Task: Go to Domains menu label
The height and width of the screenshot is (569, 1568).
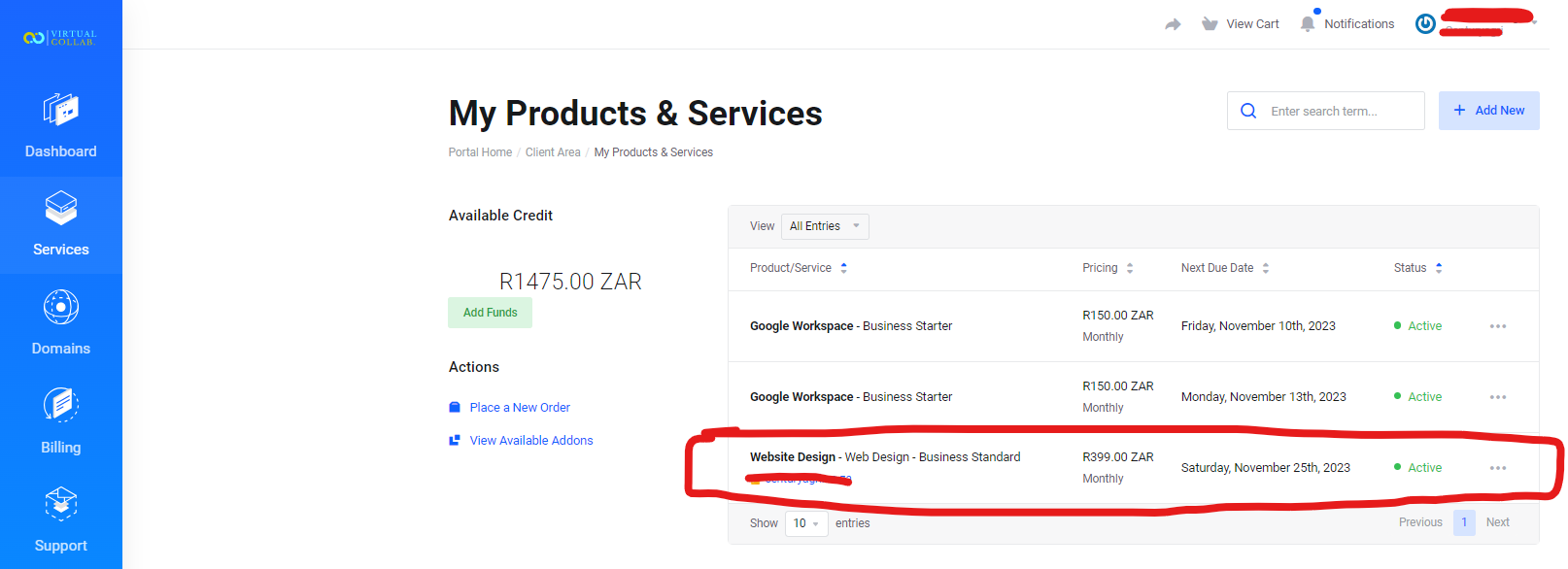Action: coord(60,349)
